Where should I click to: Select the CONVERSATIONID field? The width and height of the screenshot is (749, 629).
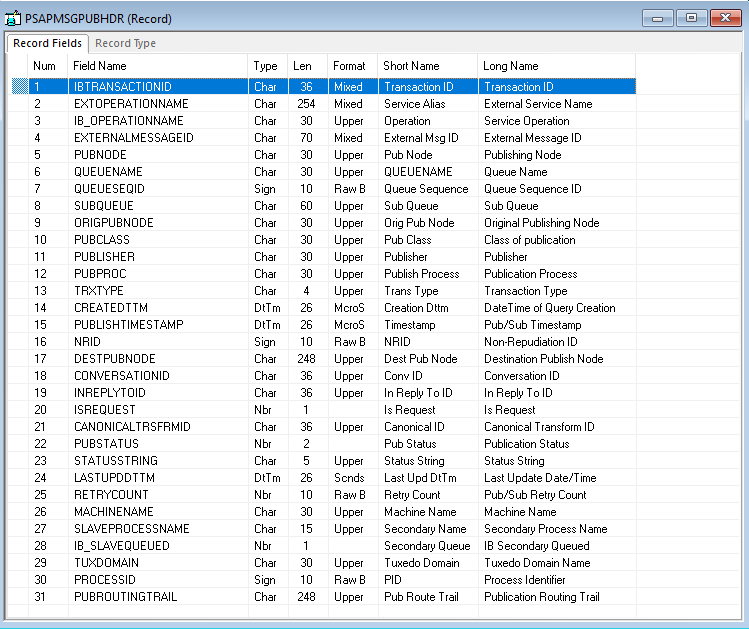(x=121, y=376)
